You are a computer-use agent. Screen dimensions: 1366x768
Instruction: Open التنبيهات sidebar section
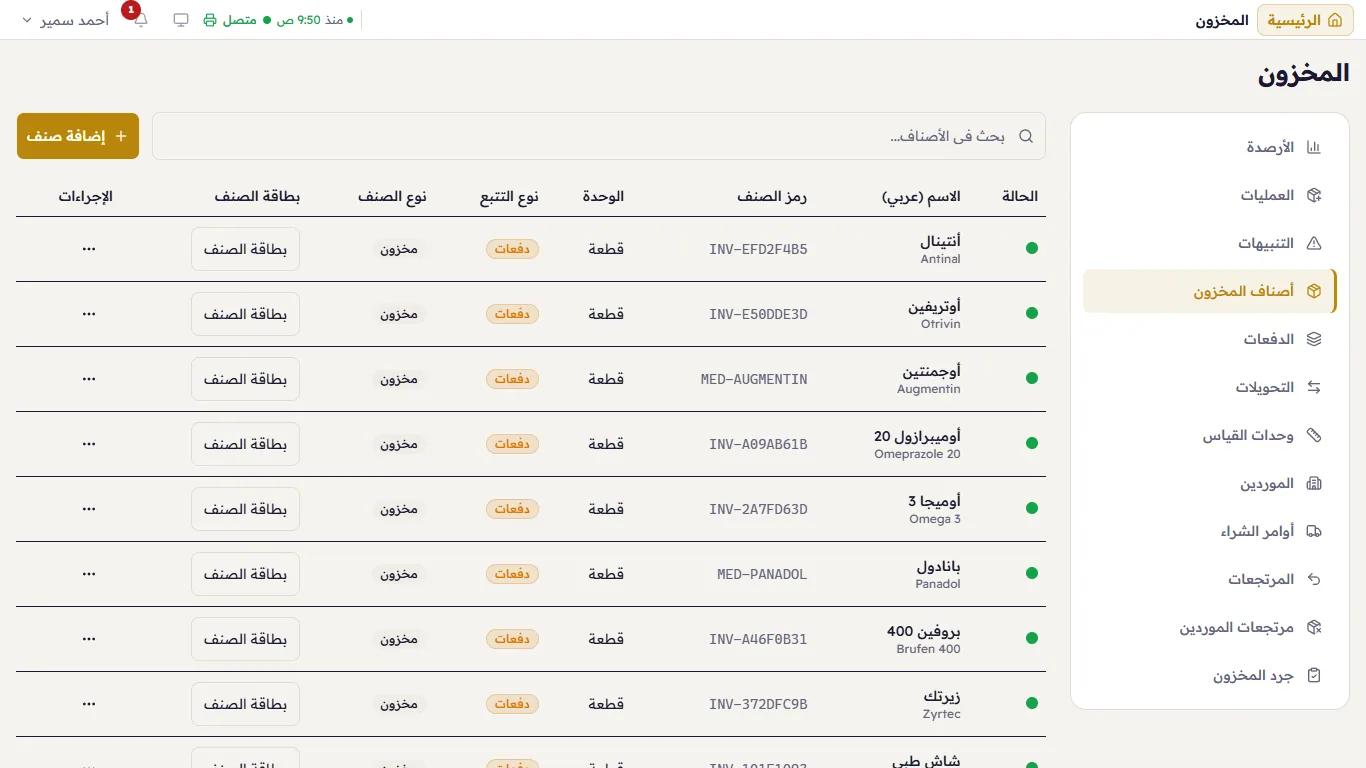pos(1209,243)
